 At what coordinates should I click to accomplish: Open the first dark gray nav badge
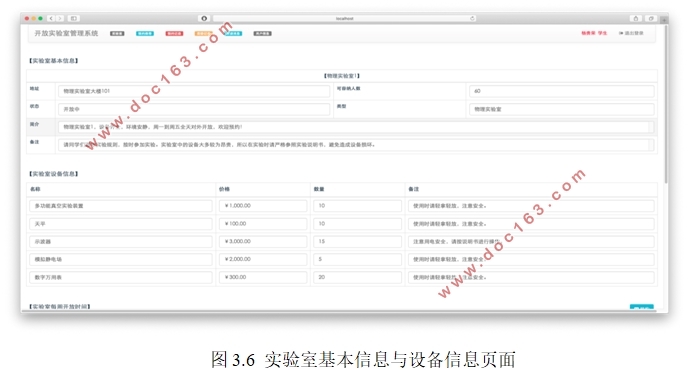[117, 33]
